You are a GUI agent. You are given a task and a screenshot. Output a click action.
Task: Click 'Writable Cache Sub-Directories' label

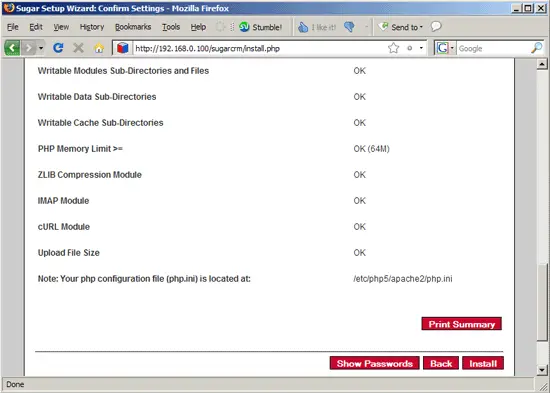click(100, 122)
